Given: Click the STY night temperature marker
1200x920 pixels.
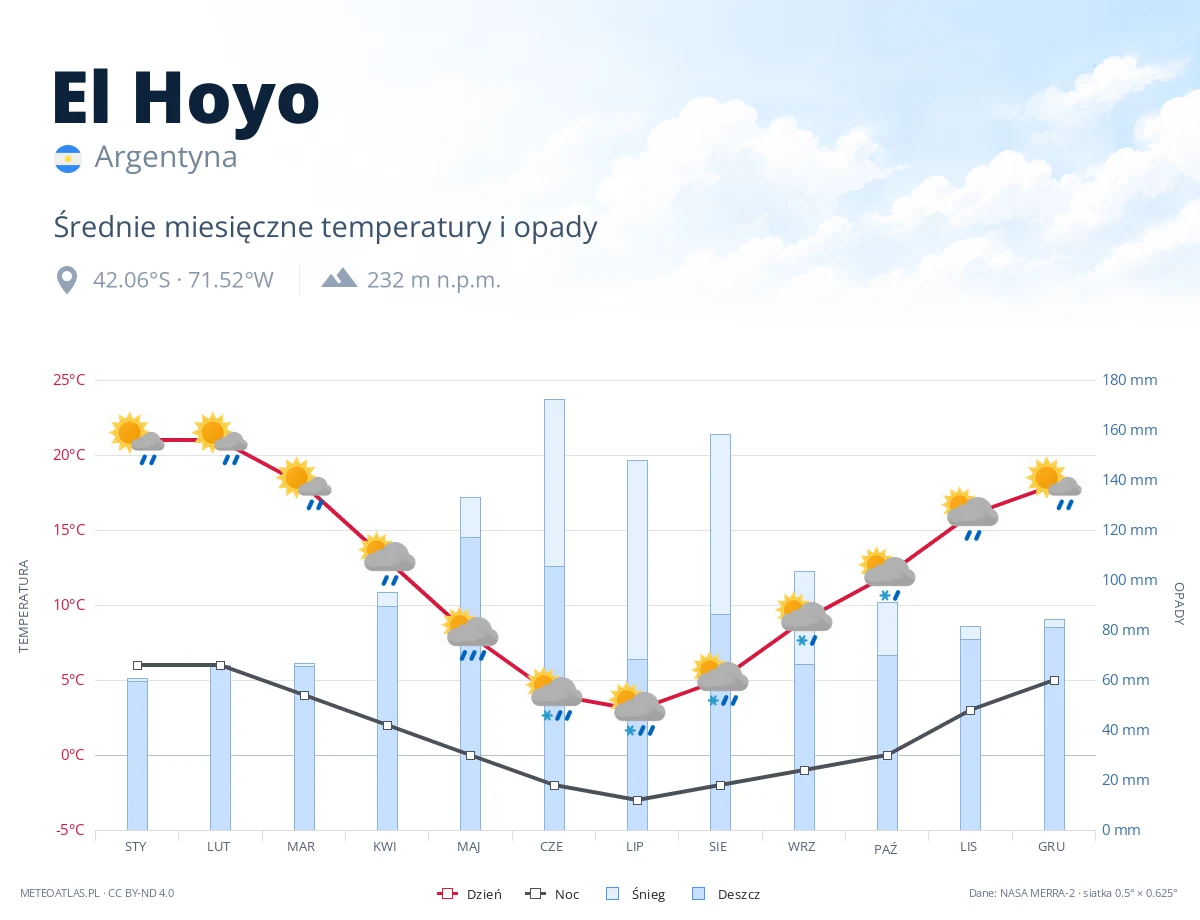Looking at the screenshot, I should pos(137,665).
